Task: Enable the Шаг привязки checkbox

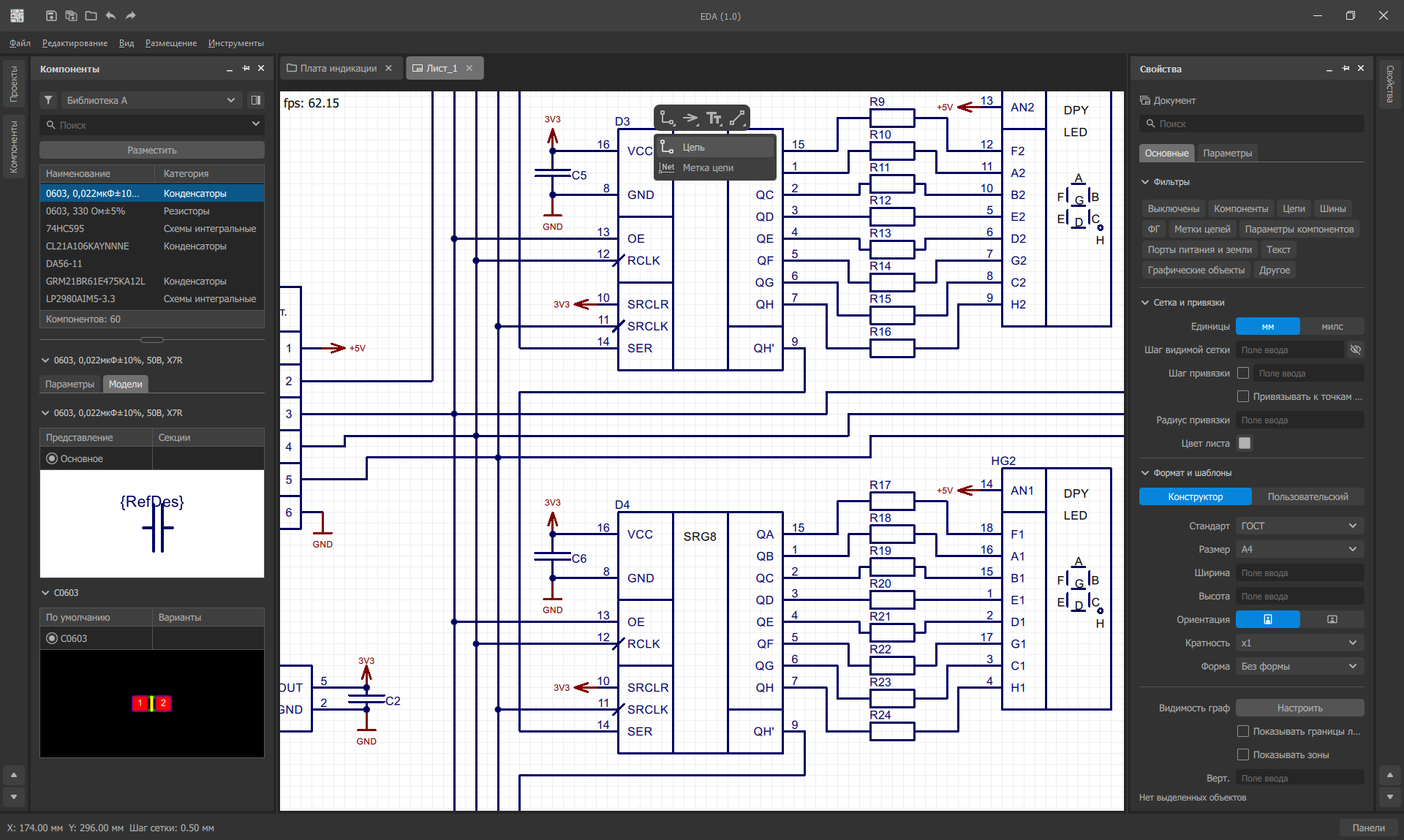Action: (x=1243, y=373)
